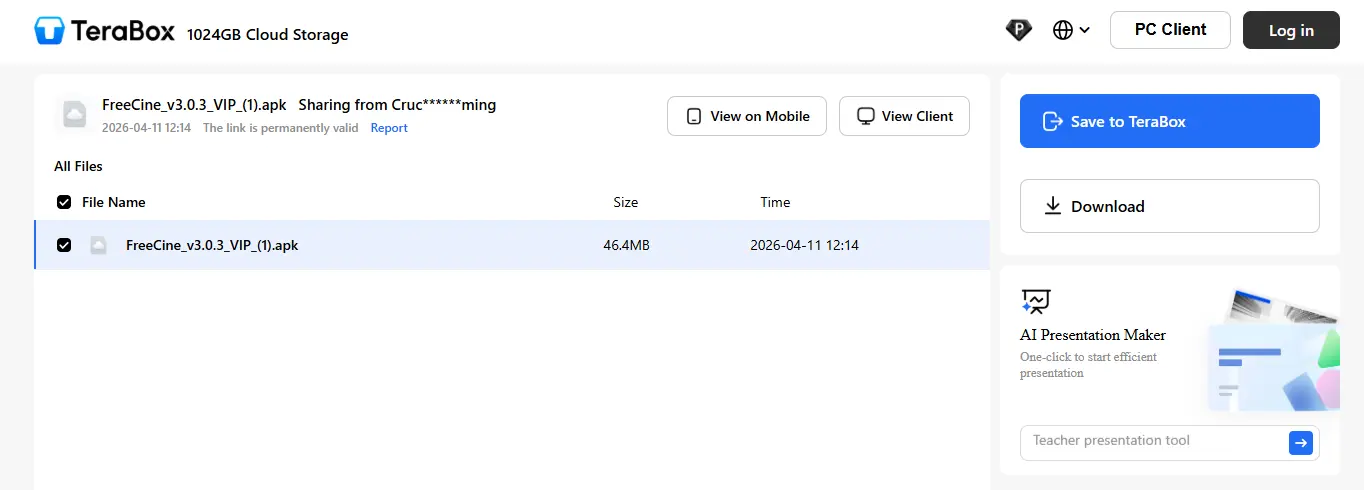Viewport: 1364px width, 490px height.
Task: Click the AI Presentation Maker icon
Action: pos(1036,301)
